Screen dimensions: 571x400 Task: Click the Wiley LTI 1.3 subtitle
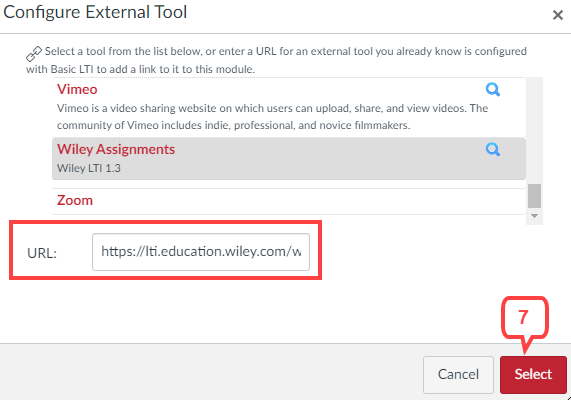pyautogui.click(x=88, y=168)
